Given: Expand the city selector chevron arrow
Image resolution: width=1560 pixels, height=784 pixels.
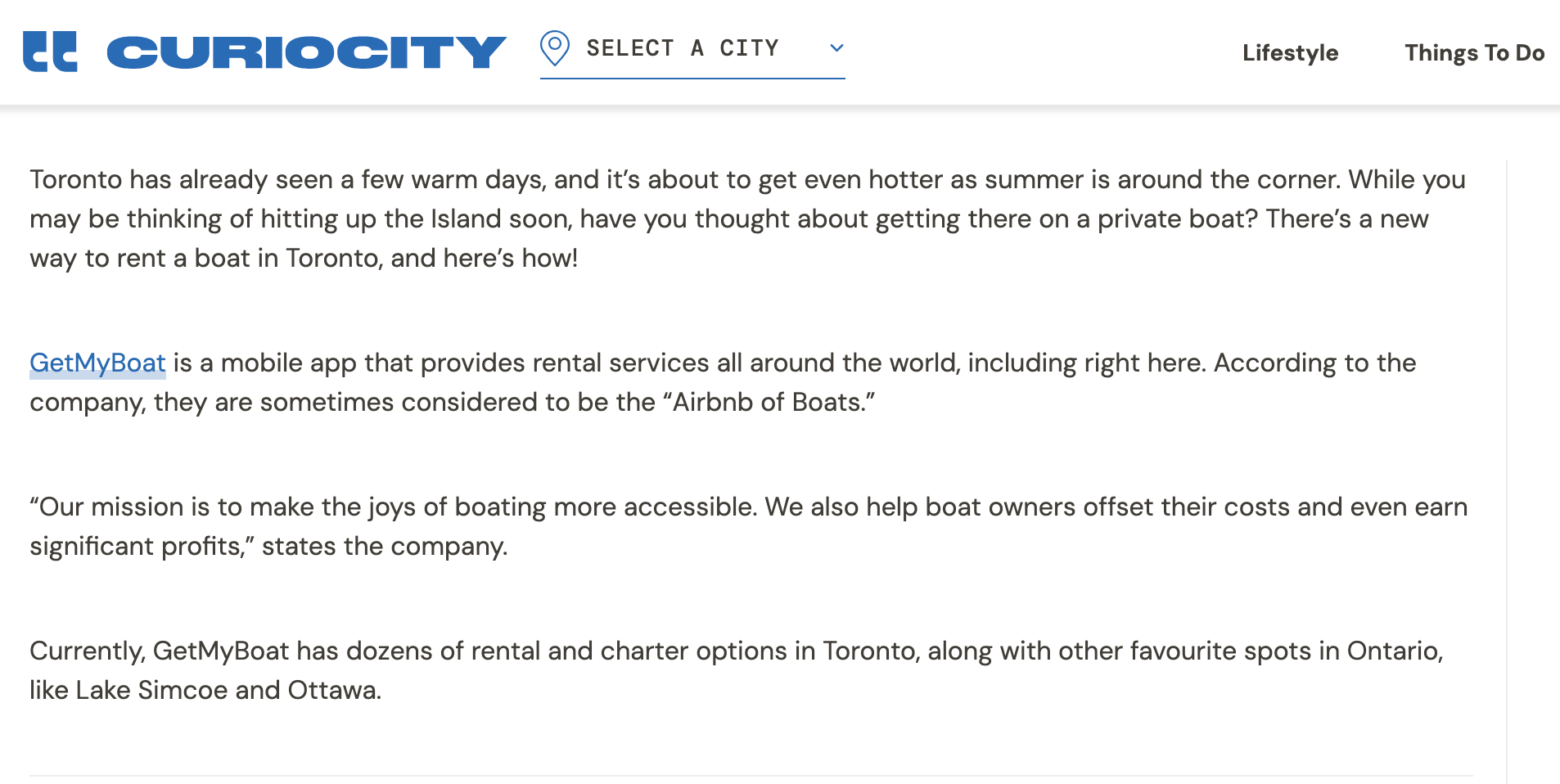Looking at the screenshot, I should pyautogui.click(x=836, y=48).
